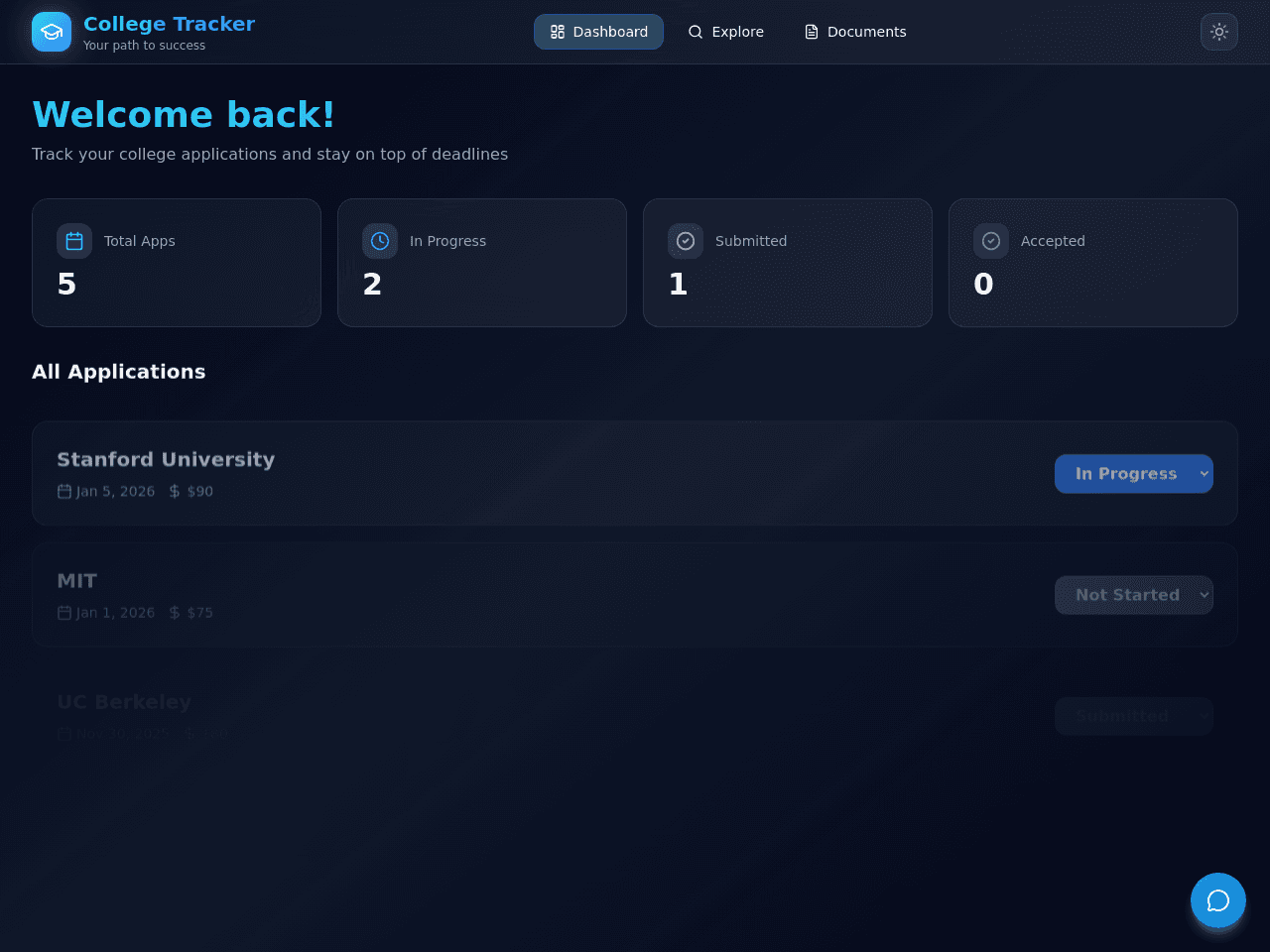Click the check icon on Accepted card
The width and height of the screenshot is (1270, 952).
point(991,241)
